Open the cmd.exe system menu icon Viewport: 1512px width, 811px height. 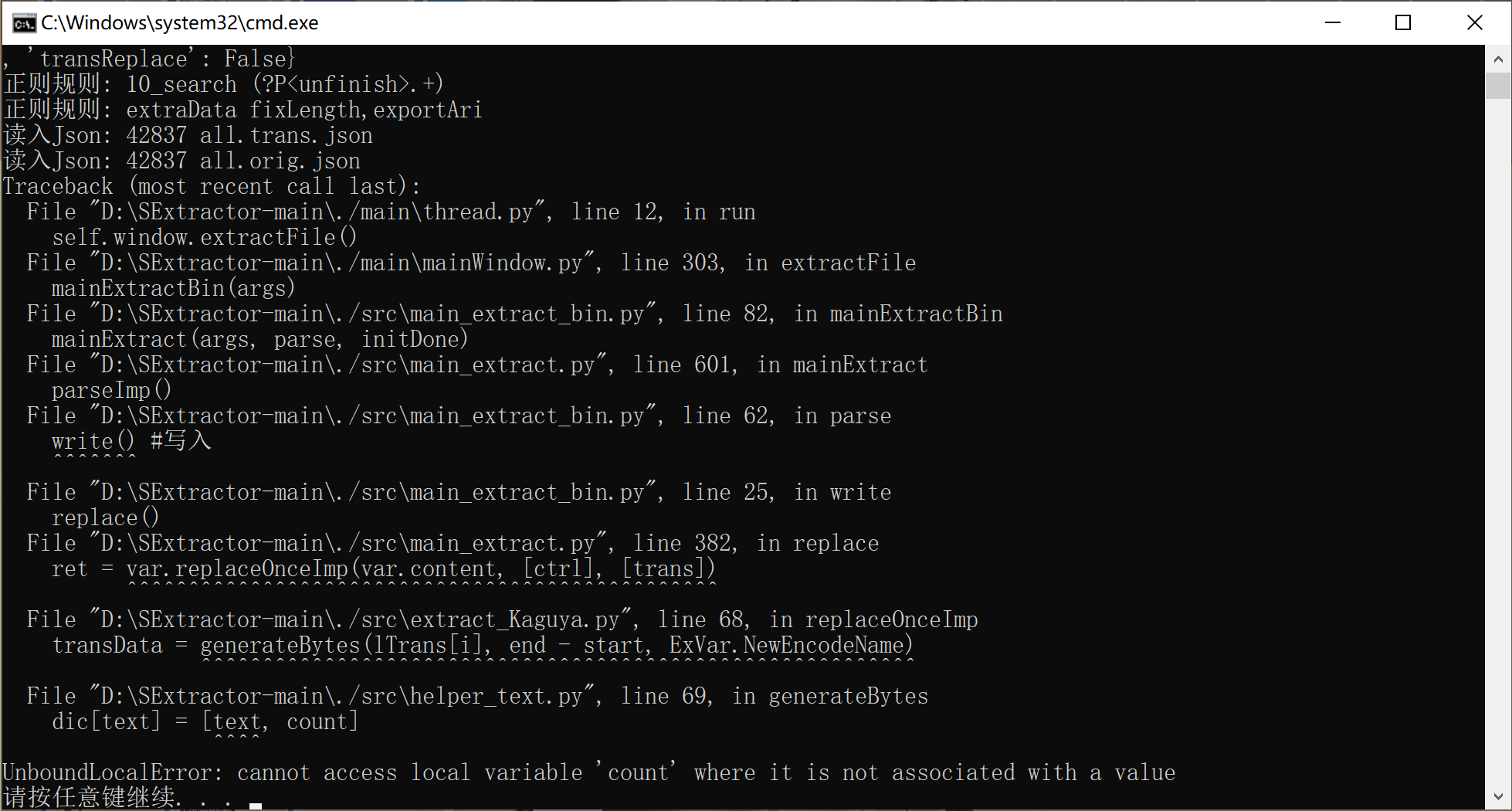tap(23, 22)
